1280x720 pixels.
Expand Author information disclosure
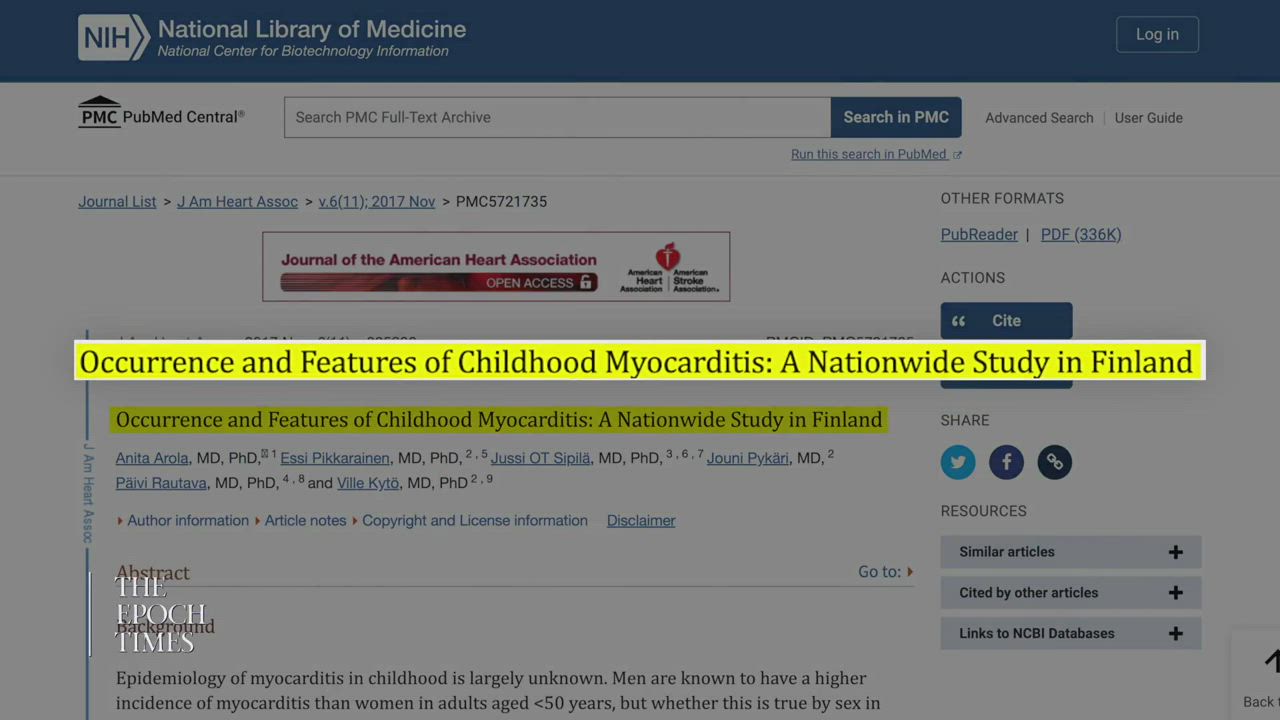[x=187, y=521]
